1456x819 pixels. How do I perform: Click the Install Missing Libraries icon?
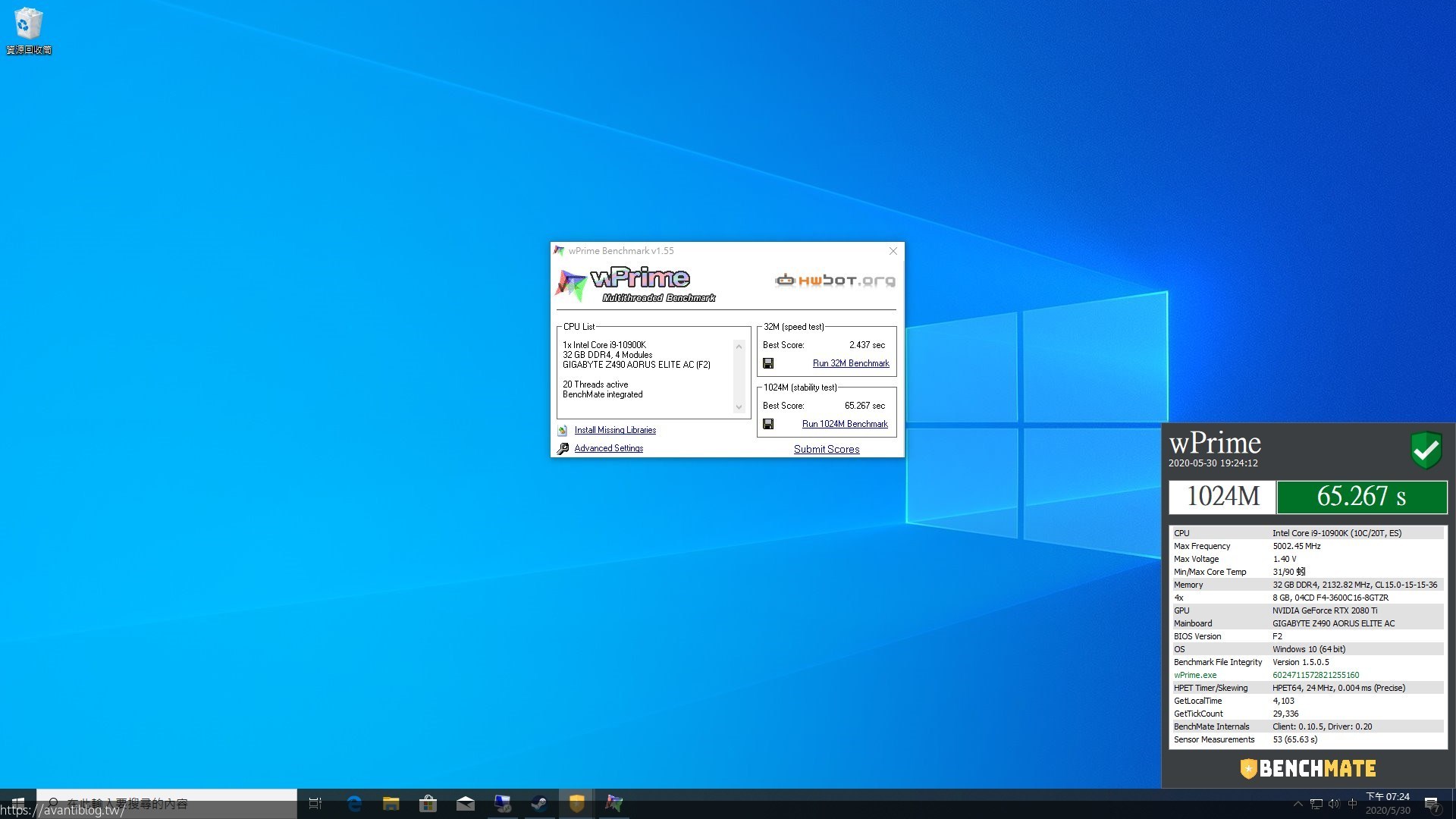point(563,431)
